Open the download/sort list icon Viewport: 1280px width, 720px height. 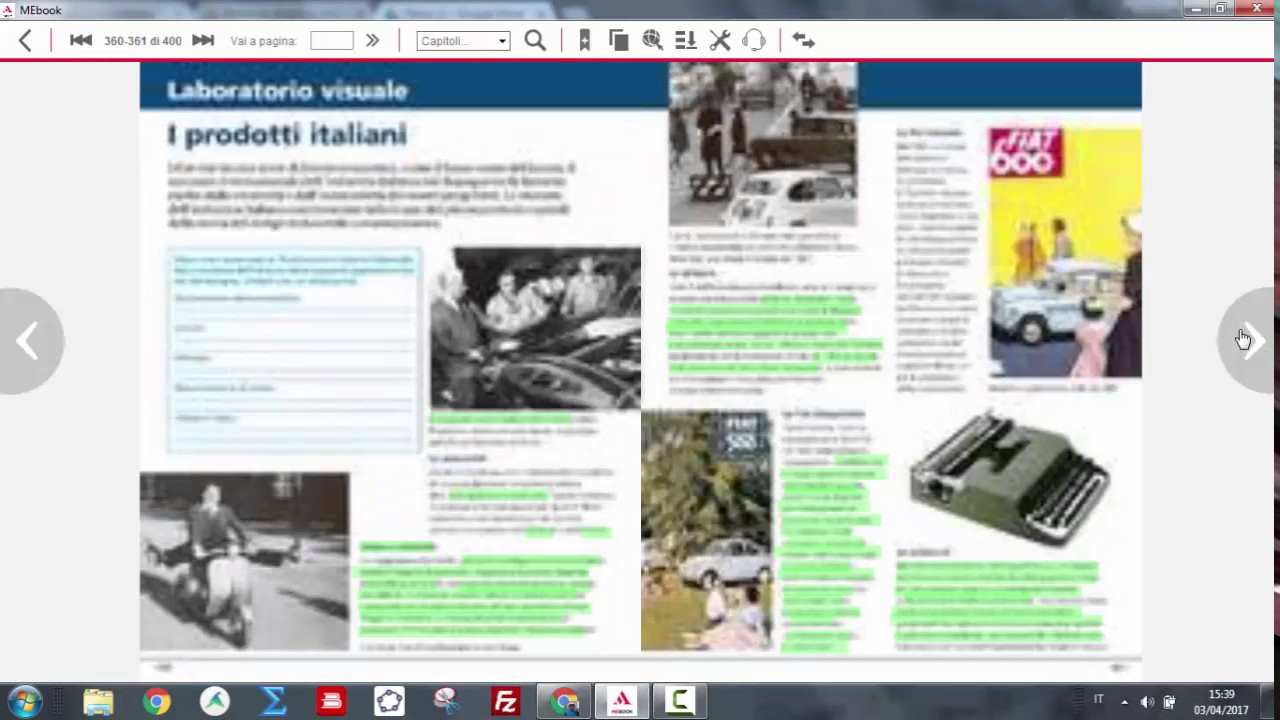click(x=685, y=41)
